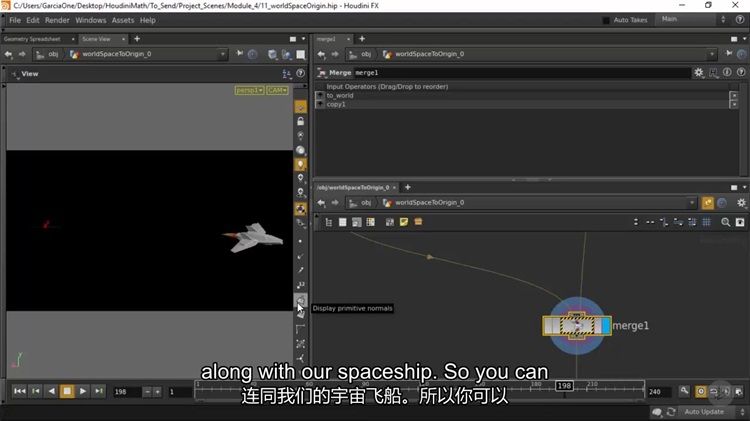Click the select tool icon atop viewport toolbar
Screen dimensions: 750x421
(300, 107)
